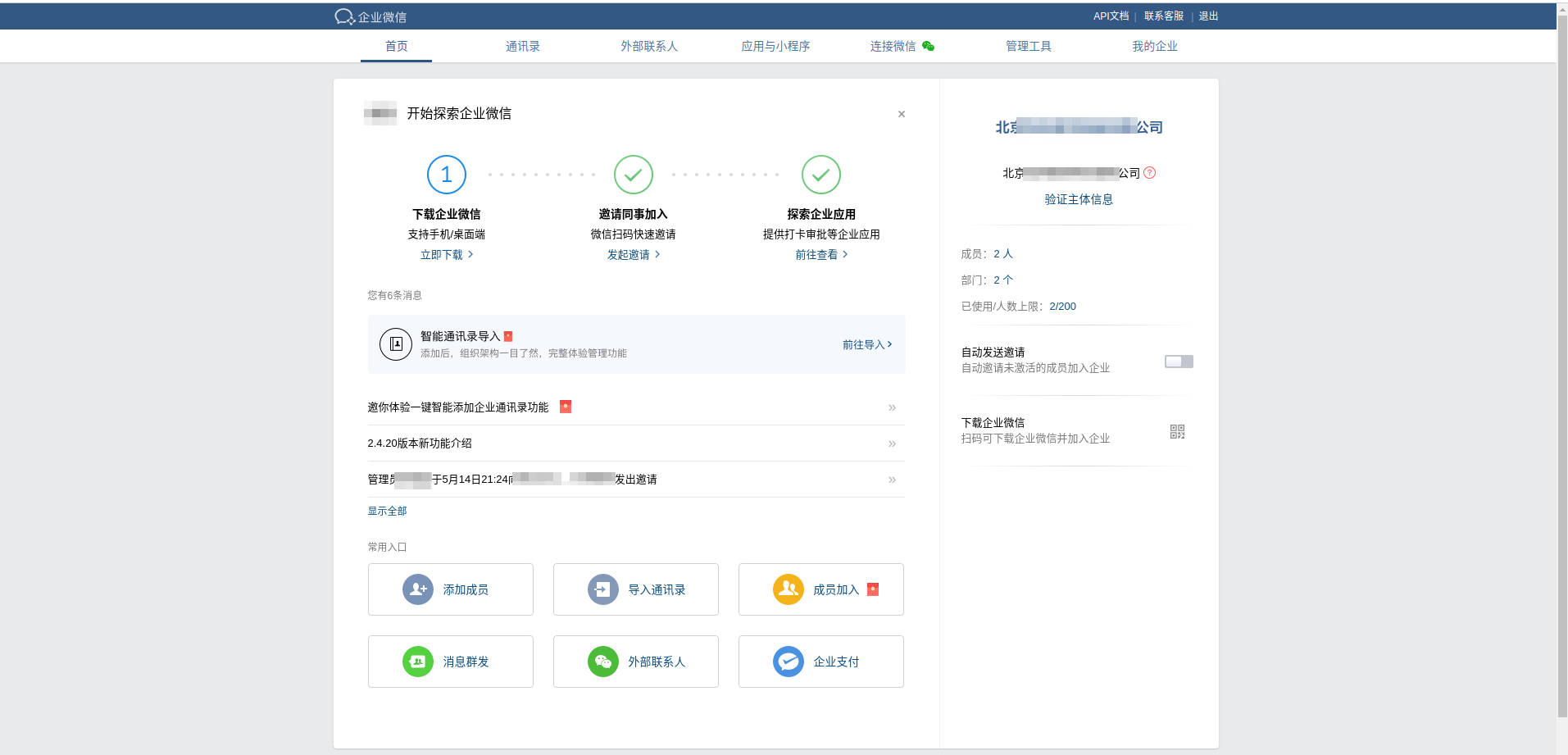Click the 成员 2 人 count
The width and height of the screenshot is (1568, 755).
tap(1003, 254)
